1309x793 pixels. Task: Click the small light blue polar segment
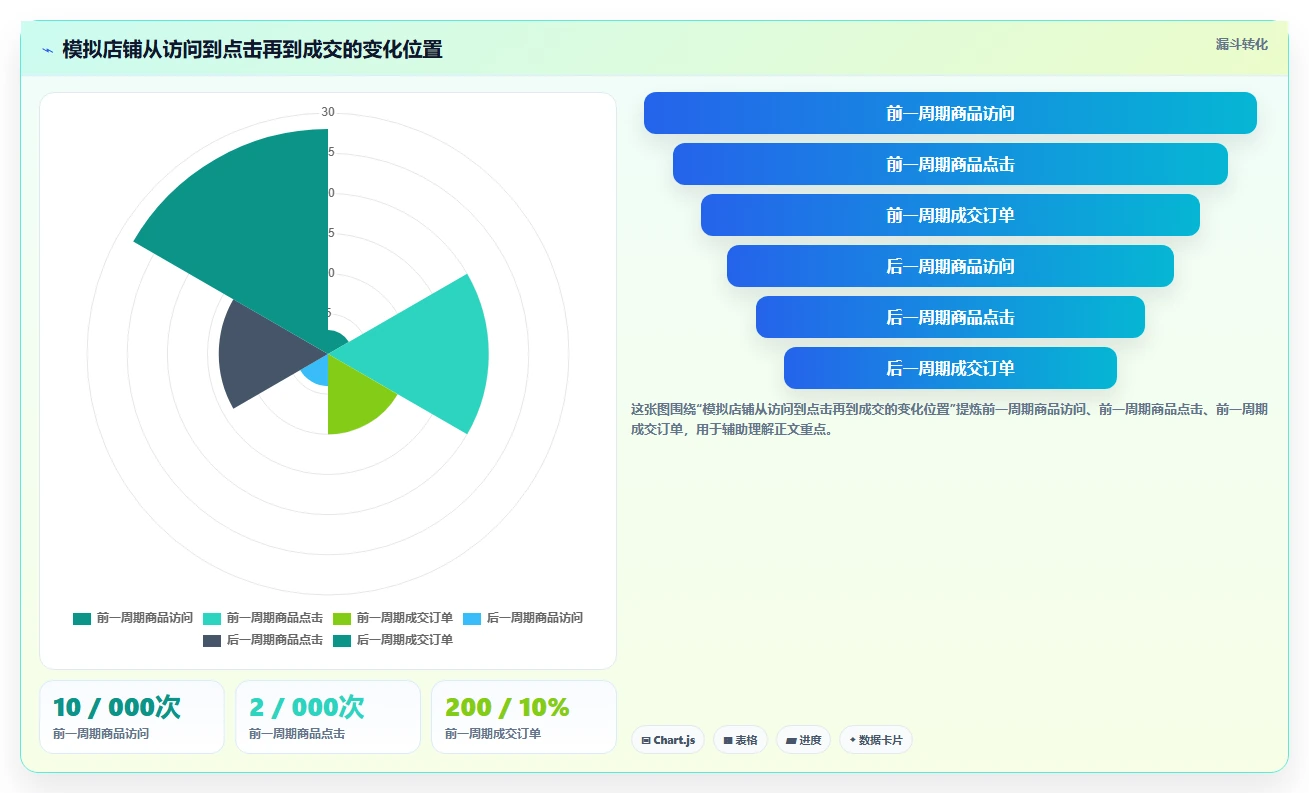pyautogui.click(x=317, y=370)
